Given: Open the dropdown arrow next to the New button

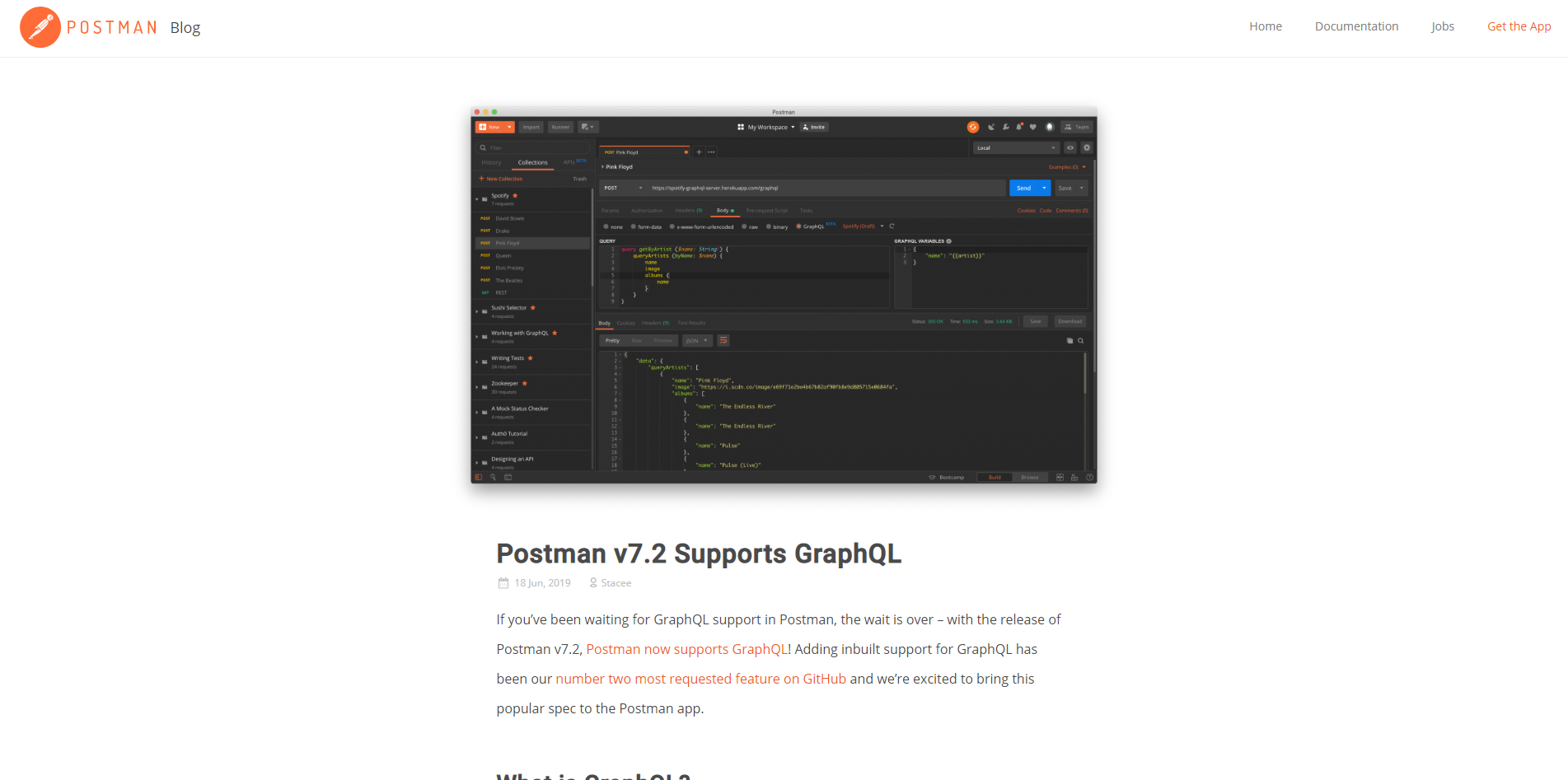Looking at the screenshot, I should point(510,127).
